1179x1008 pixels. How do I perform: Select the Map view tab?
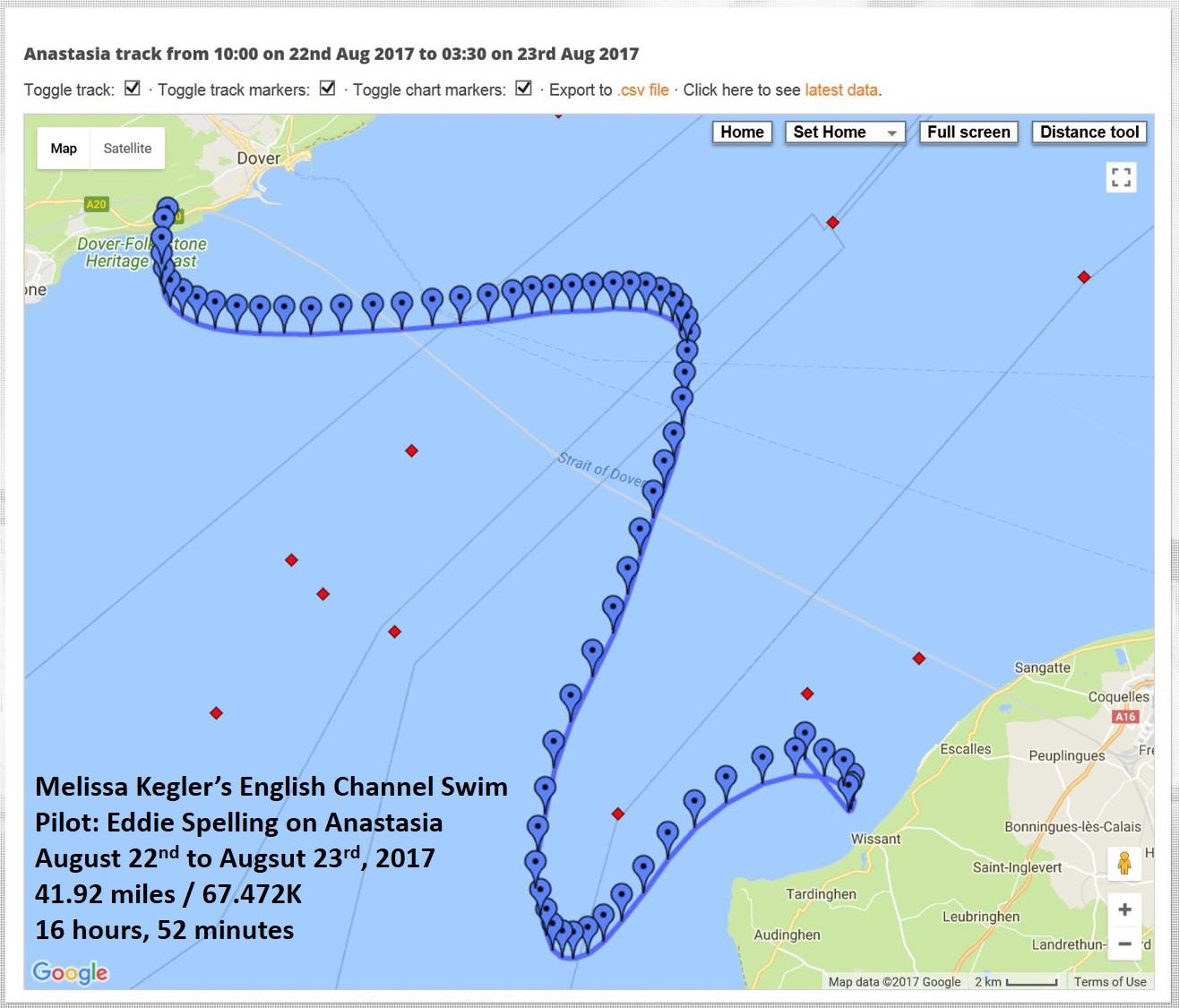click(x=64, y=149)
